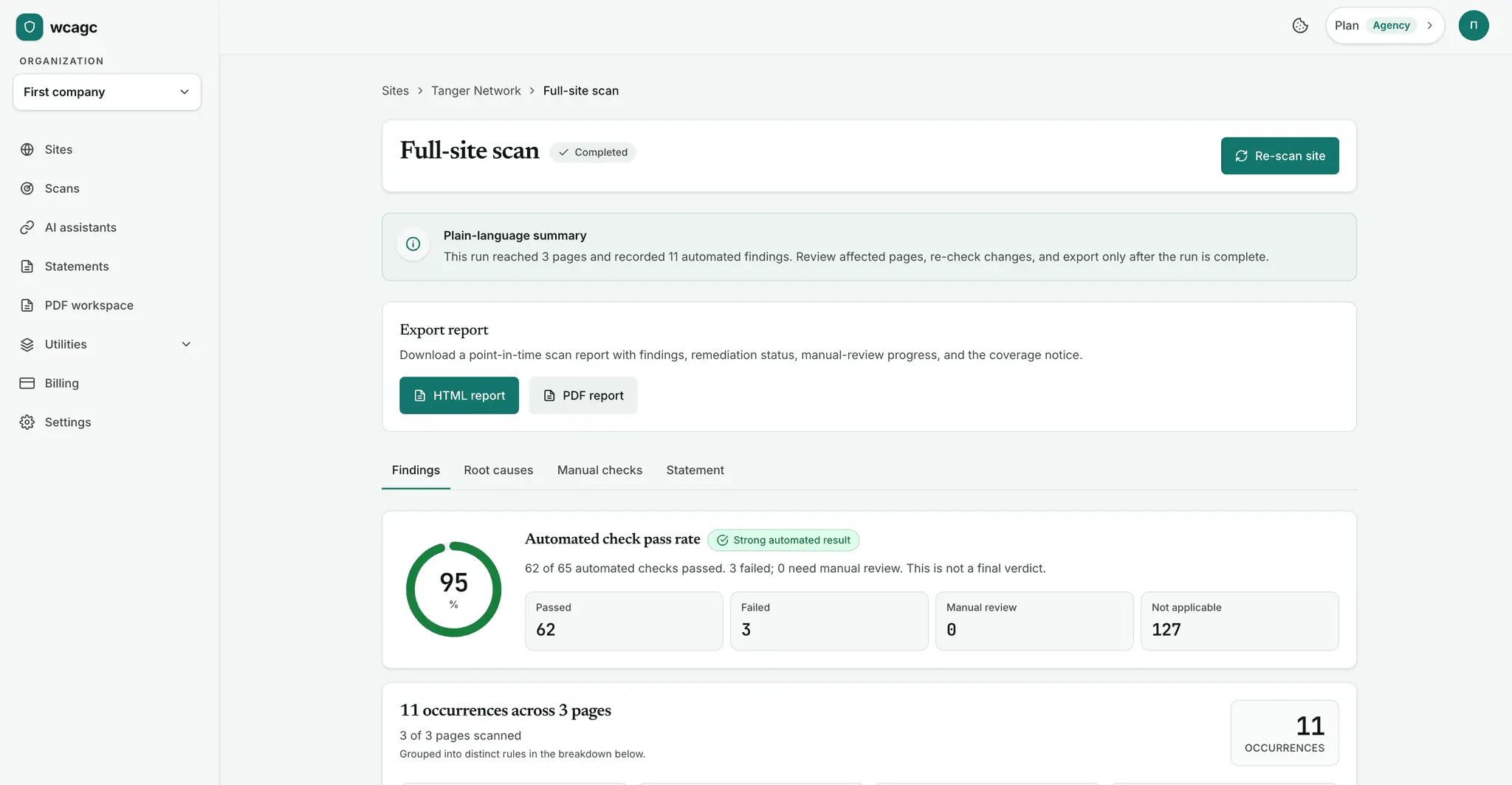This screenshot has width=1512, height=785.
Task: Click the AI assistants link icon
Action: point(27,227)
